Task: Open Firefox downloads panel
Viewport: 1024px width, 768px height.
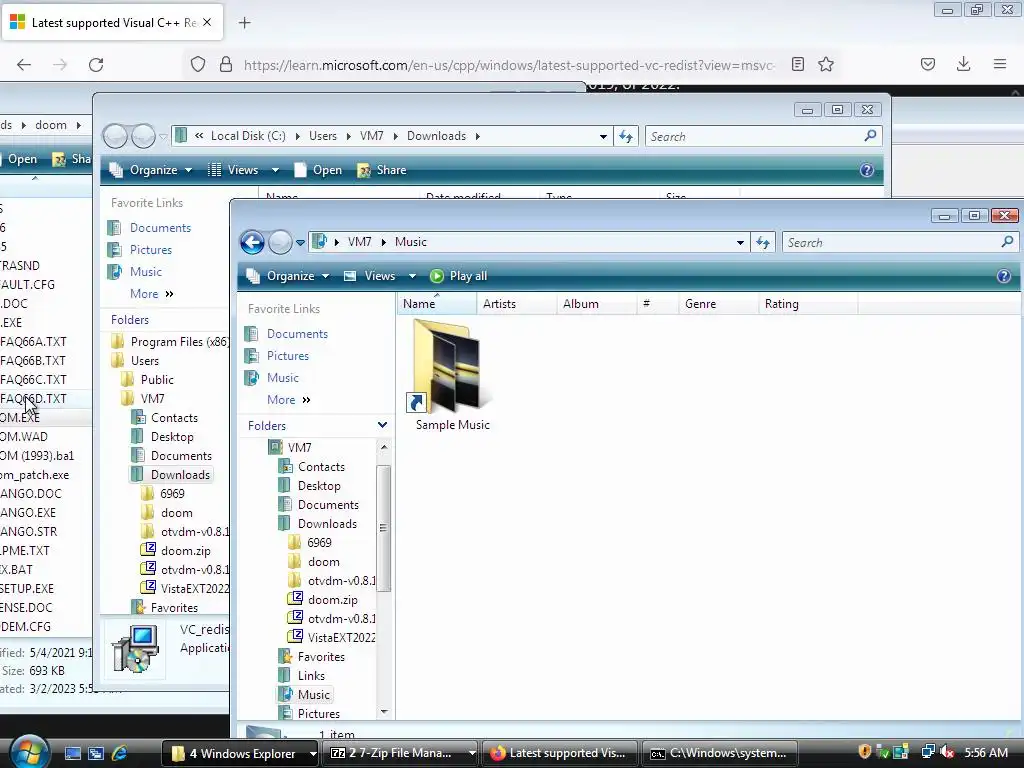Action: click(x=963, y=64)
